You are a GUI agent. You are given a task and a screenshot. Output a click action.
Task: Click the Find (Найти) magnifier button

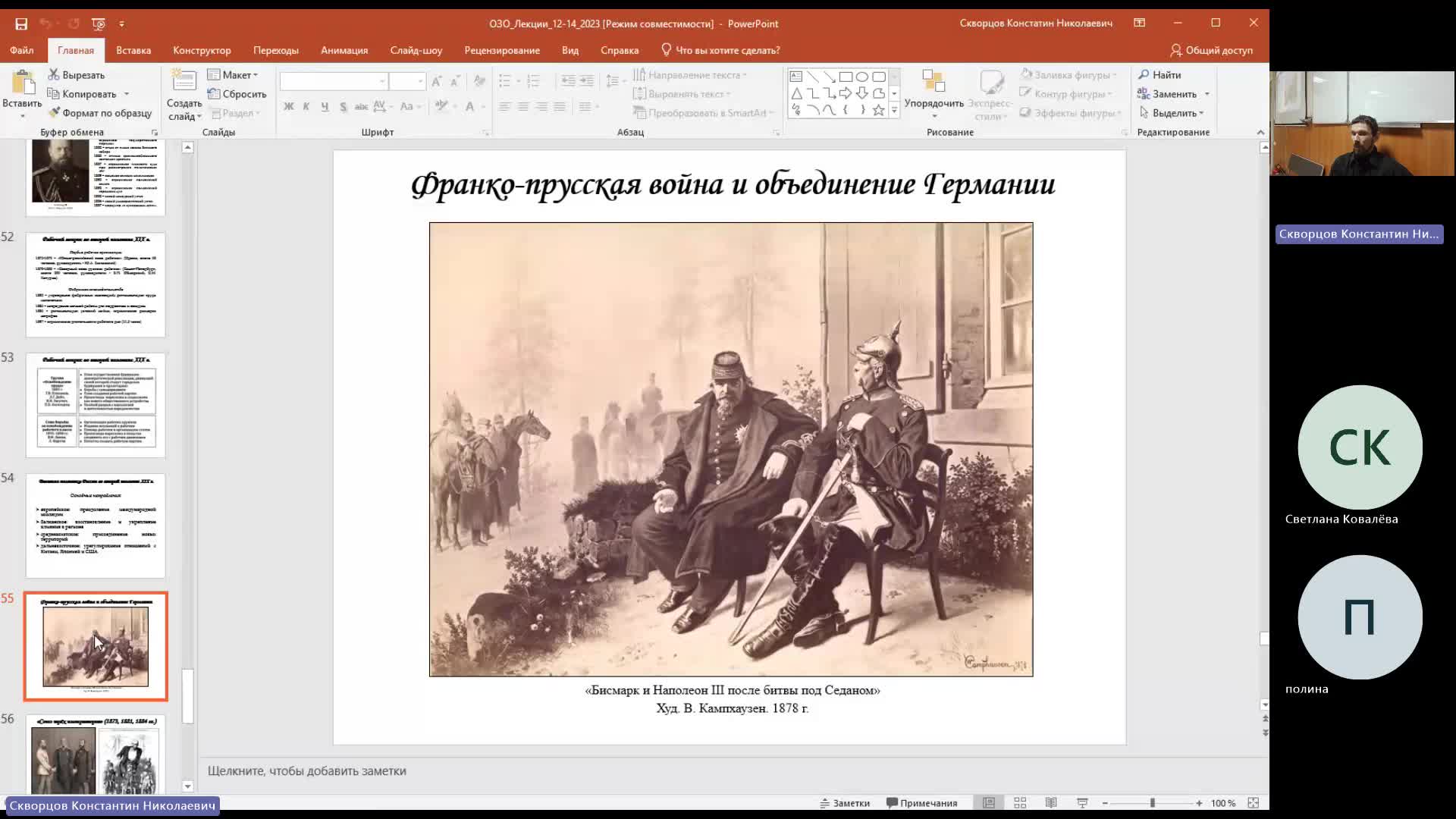(x=1159, y=74)
